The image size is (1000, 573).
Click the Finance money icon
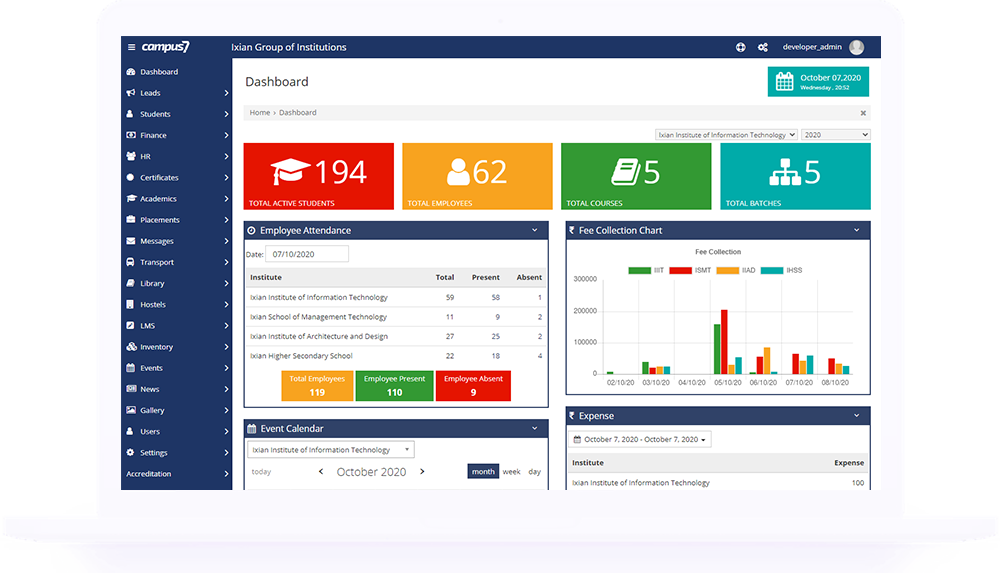[x=131, y=135]
